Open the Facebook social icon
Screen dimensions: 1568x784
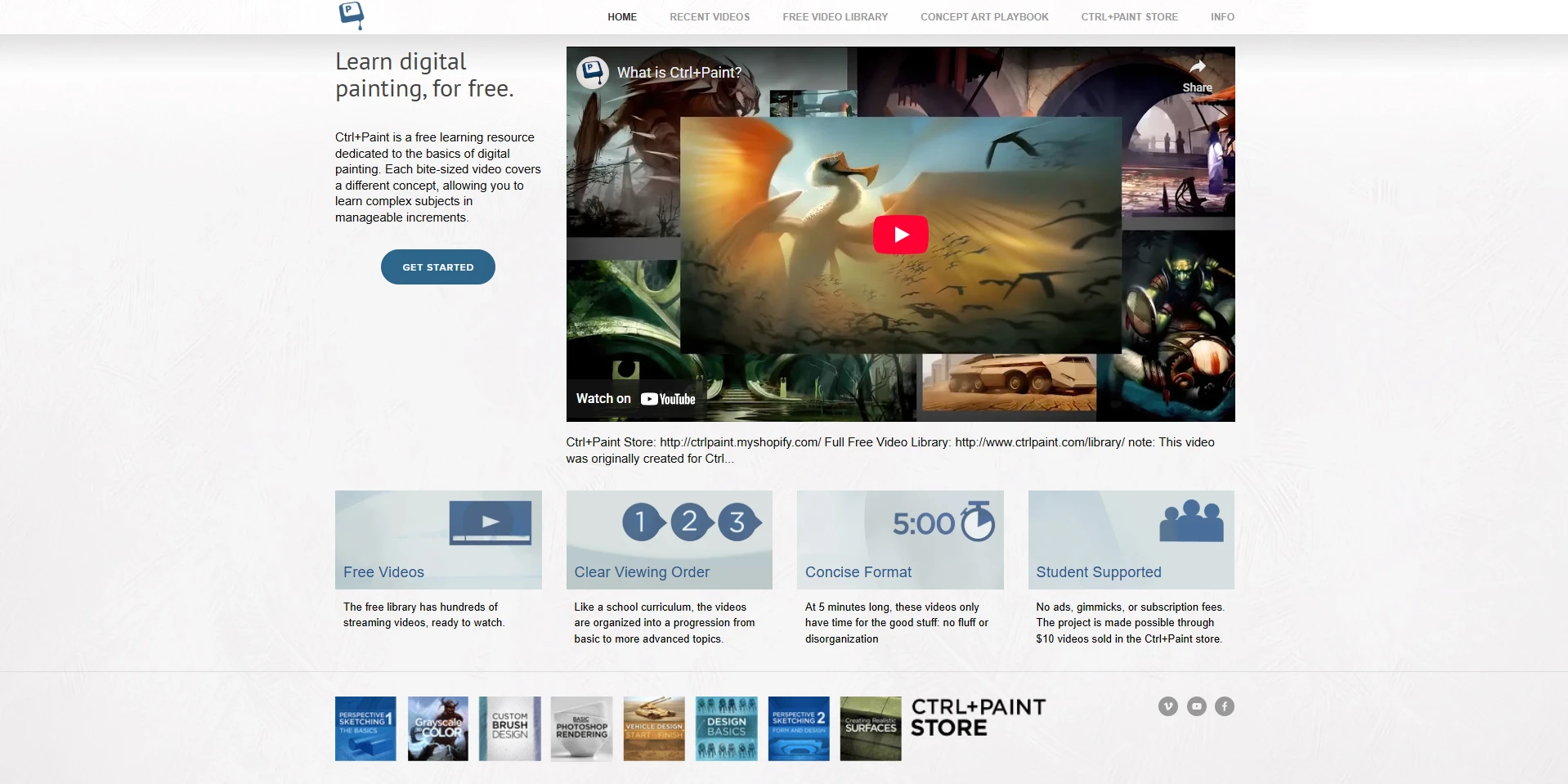[x=1225, y=706]
